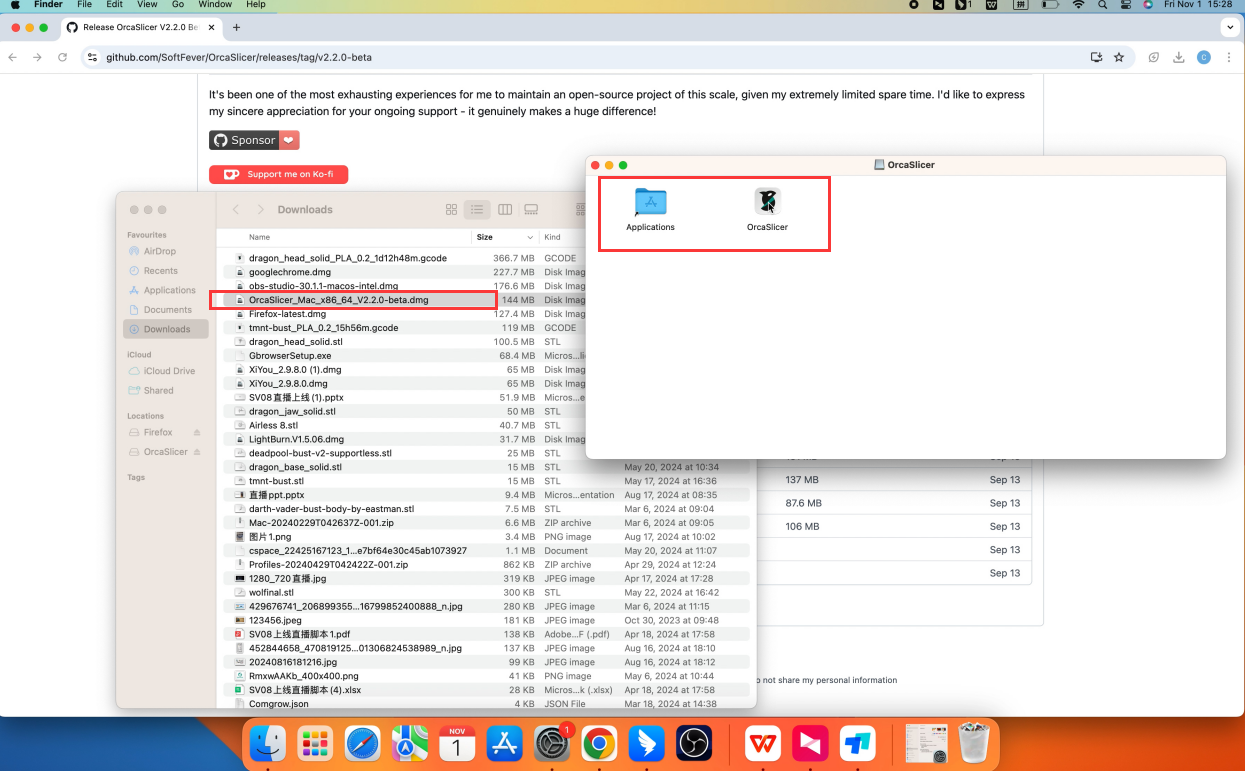Open the File menu
This screenshot has width=1245, height=771.
84,5
